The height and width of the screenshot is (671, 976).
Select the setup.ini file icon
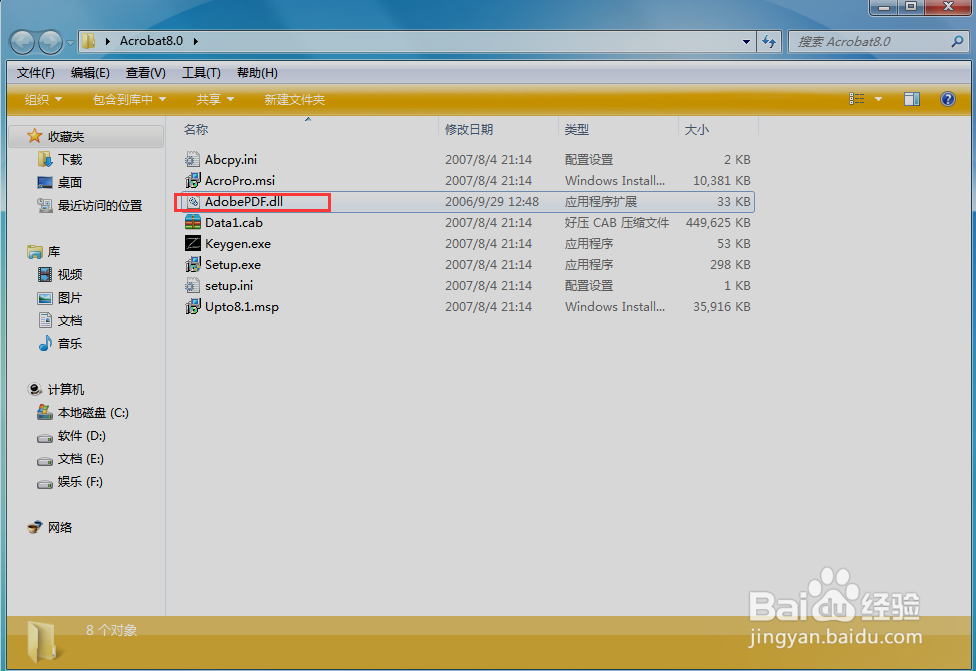(192, 286)
